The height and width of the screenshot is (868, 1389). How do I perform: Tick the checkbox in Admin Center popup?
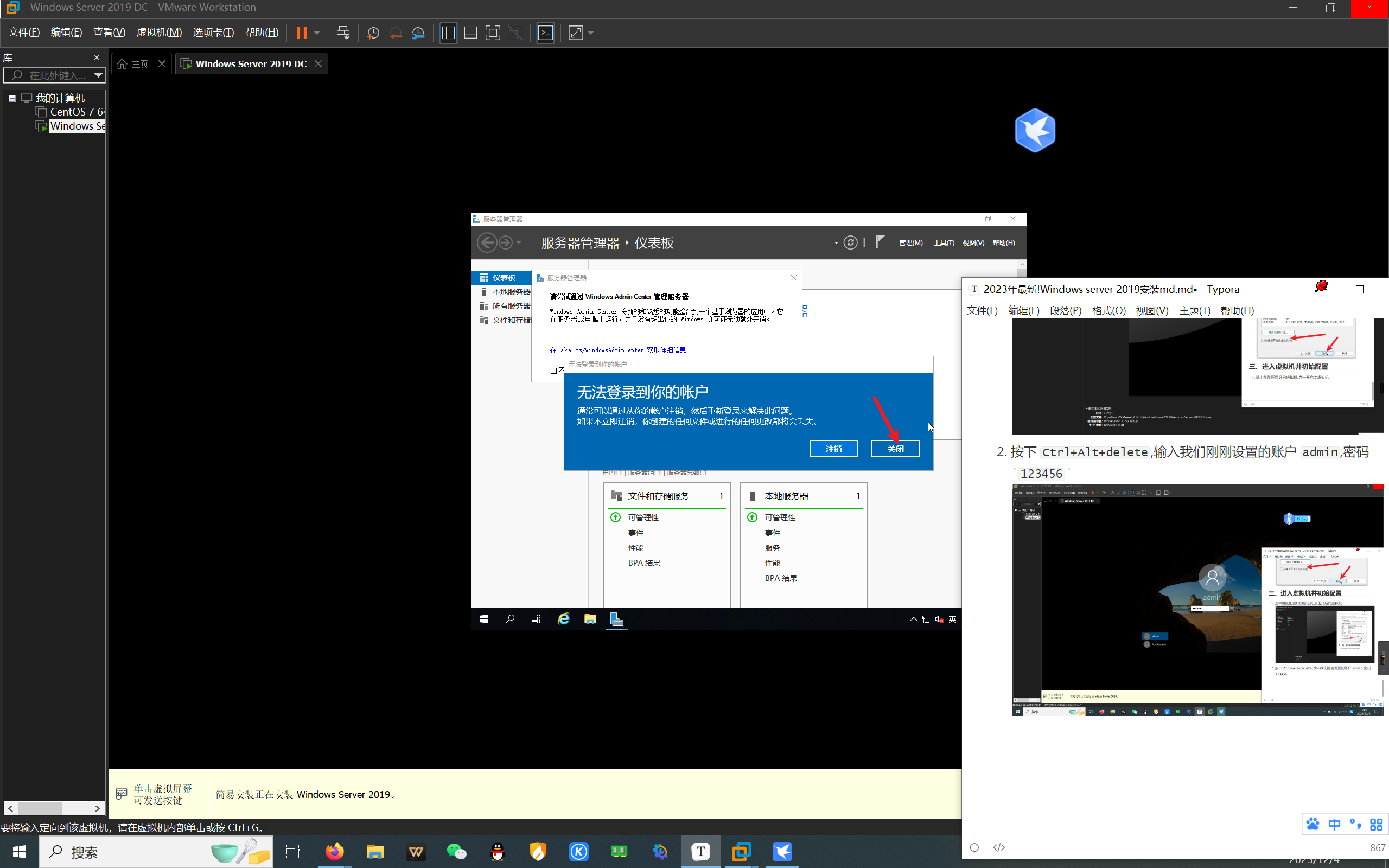pyautogui.click(x=554, y=371)
